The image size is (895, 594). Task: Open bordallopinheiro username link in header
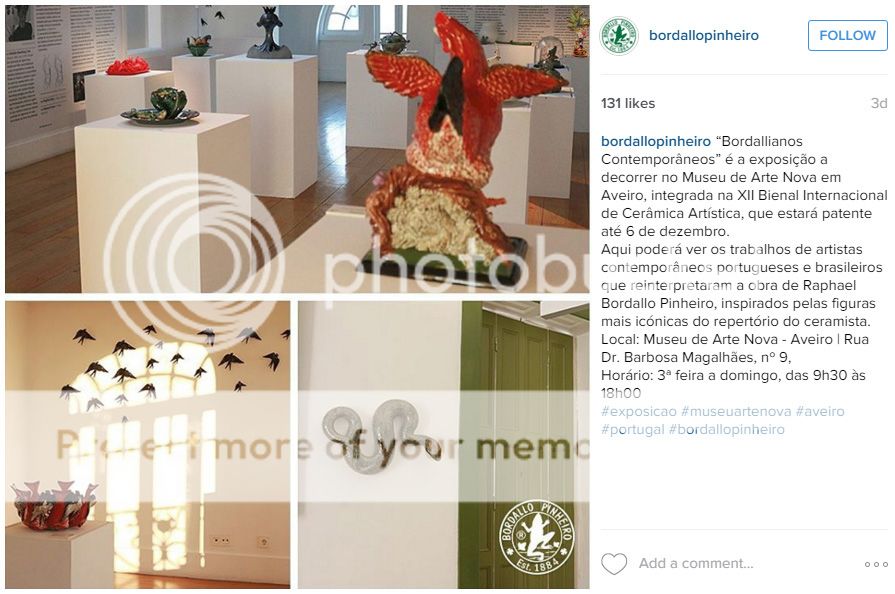click(704, 35)
